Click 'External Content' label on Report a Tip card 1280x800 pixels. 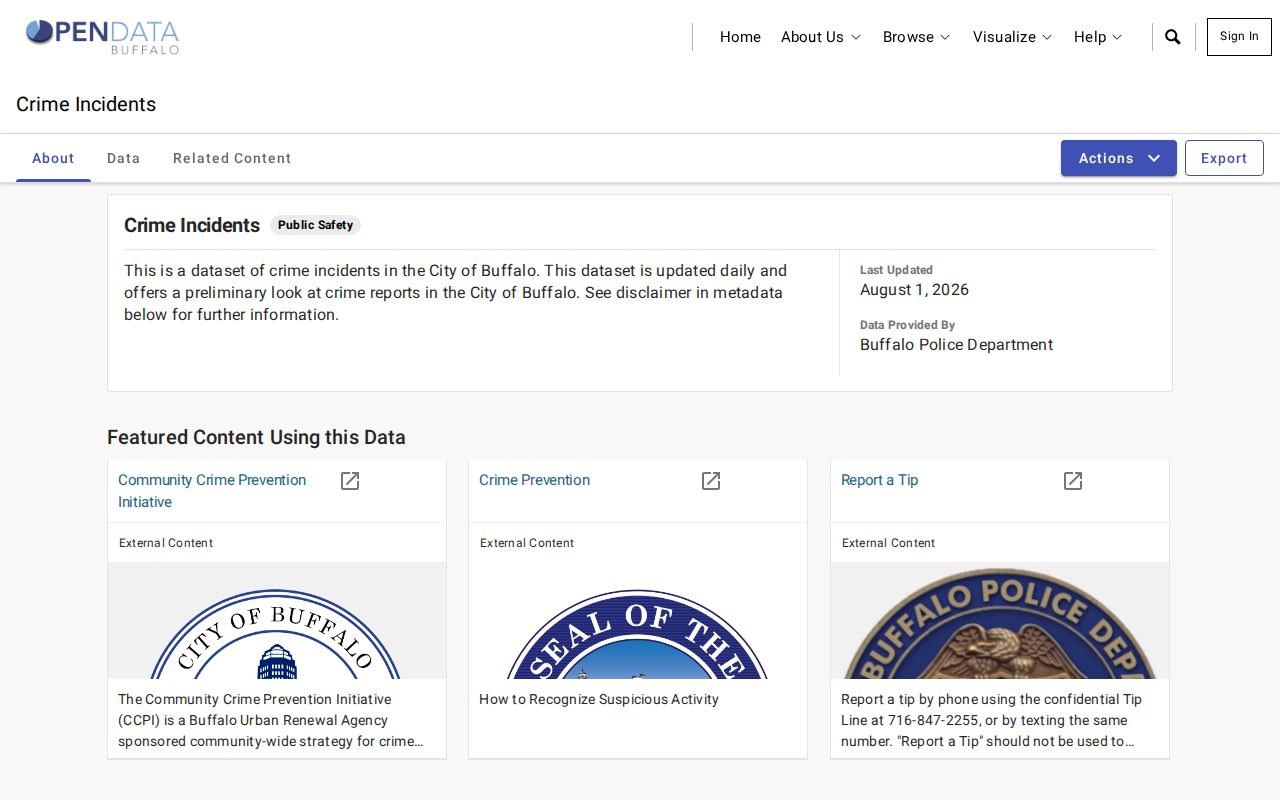pyautogui.click(x=888, y=543)
